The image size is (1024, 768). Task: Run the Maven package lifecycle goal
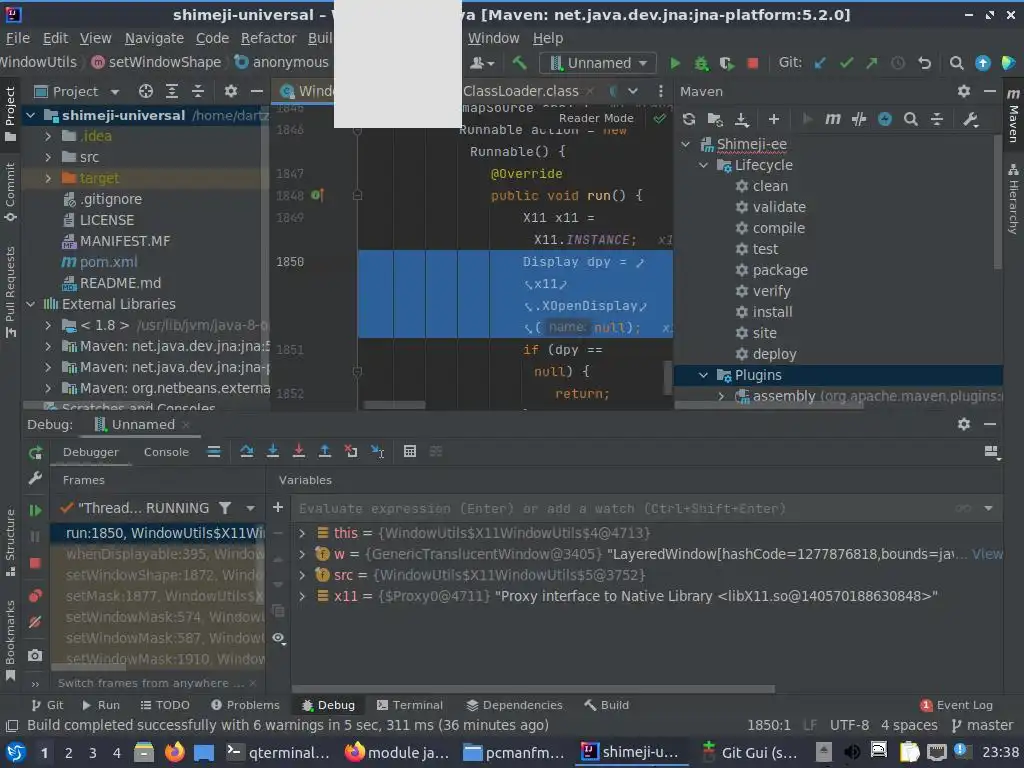coord(780,270)
